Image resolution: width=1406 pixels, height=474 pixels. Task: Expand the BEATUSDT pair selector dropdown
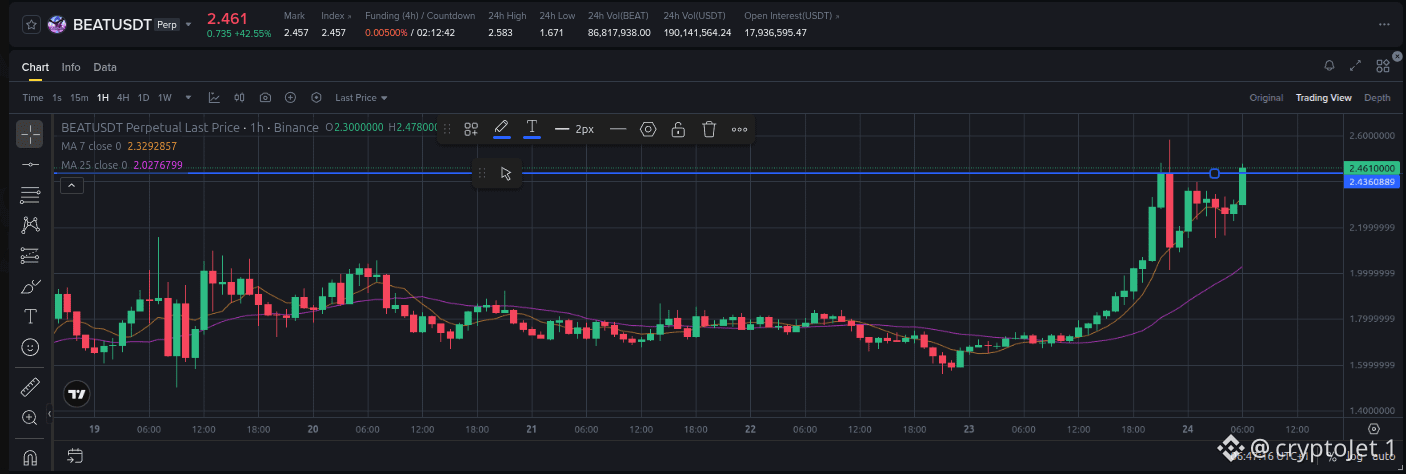click(188, 24)
